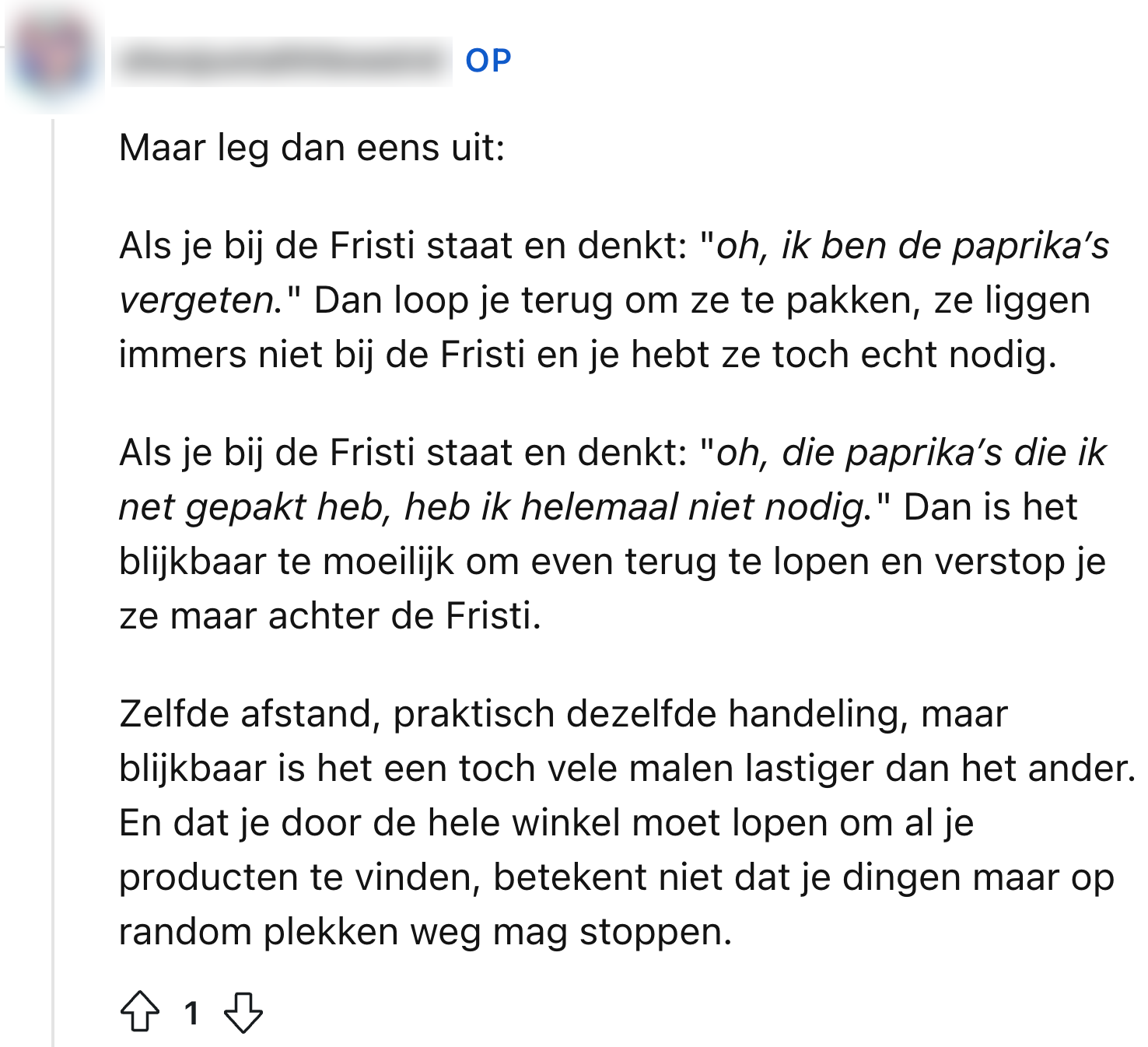This screenshot has height=1047, width=1148.
Task: Downvote this comment
Action: click(x=243, y=1011)
